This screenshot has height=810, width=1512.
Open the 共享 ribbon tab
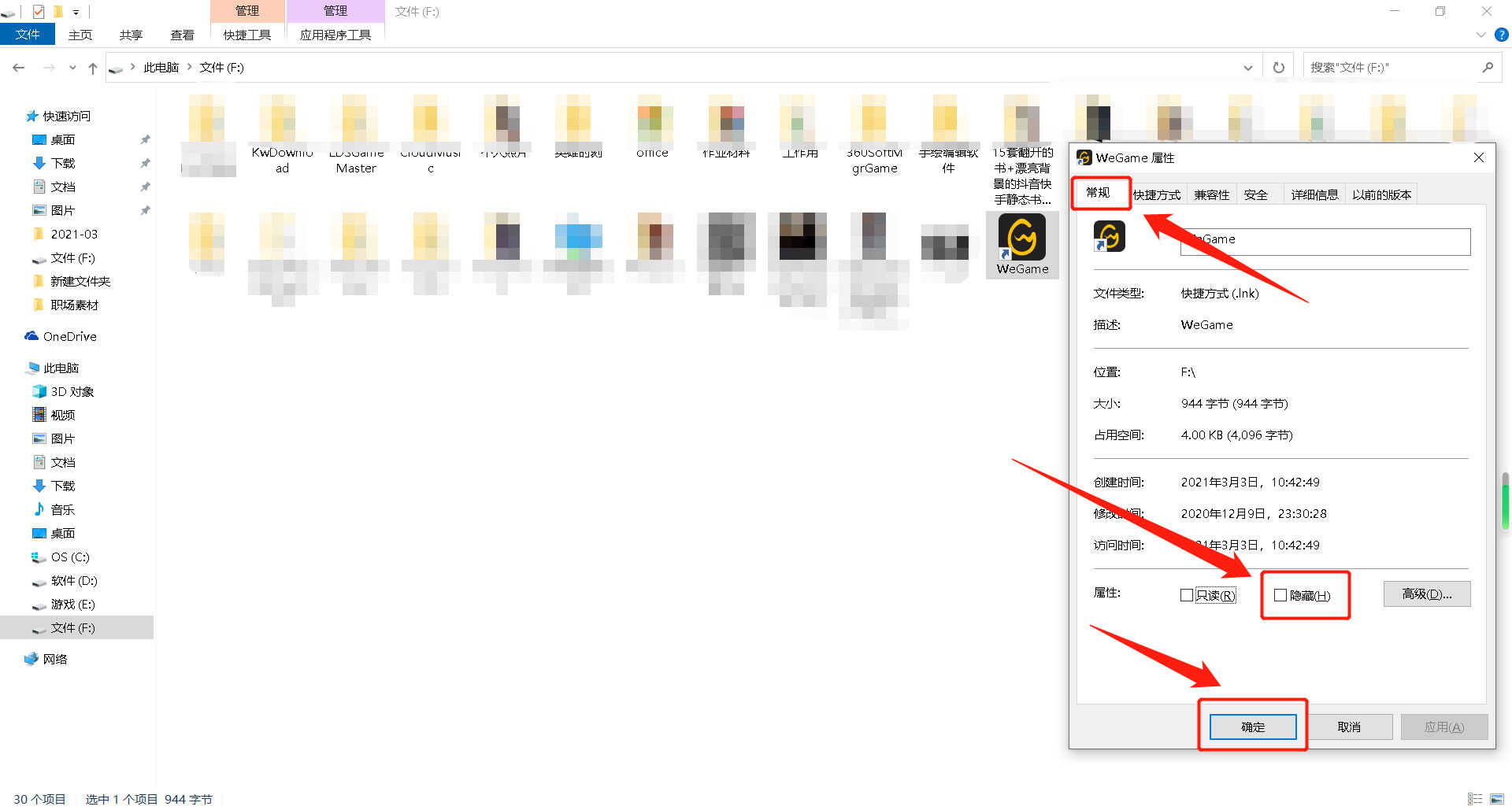pyautogui.click(x=131, y=35)
